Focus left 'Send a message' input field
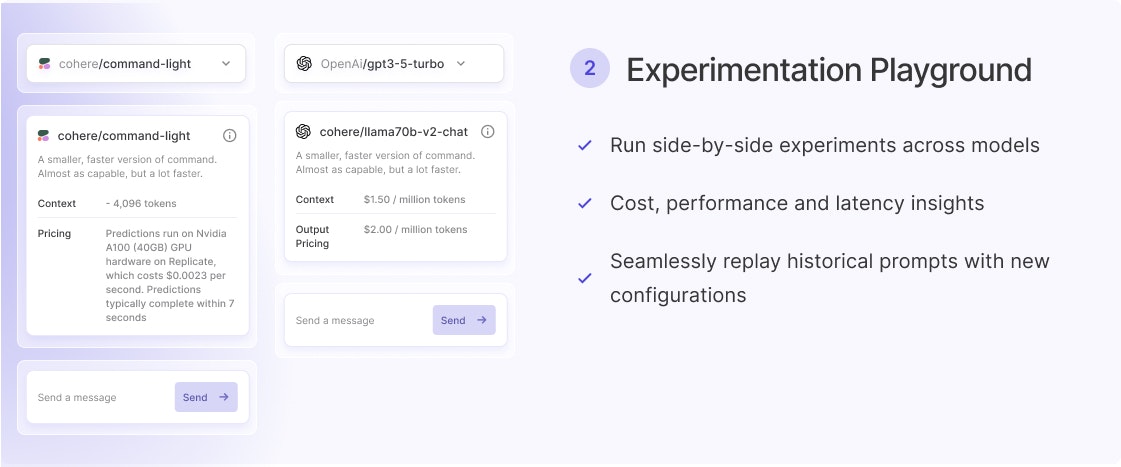 pos(100,397)
